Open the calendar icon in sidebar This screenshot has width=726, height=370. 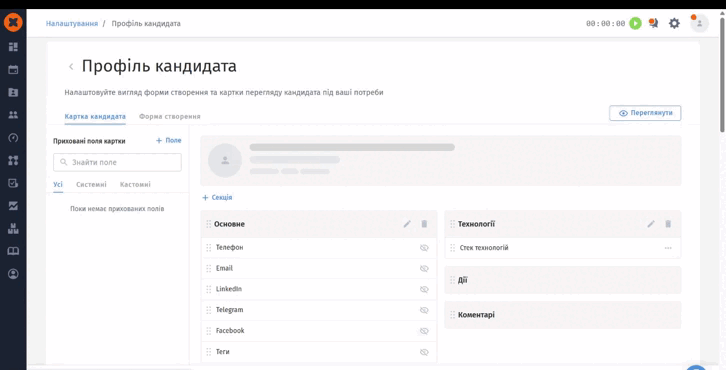[13, 70]
